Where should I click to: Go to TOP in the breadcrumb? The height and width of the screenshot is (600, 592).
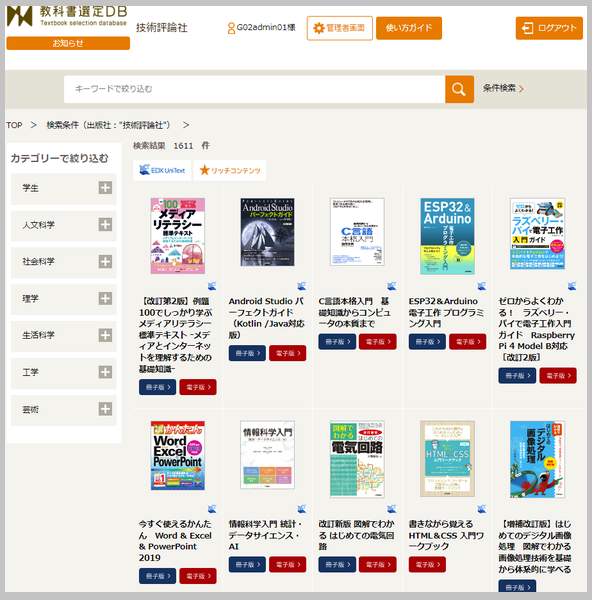(x=14, y=125)
